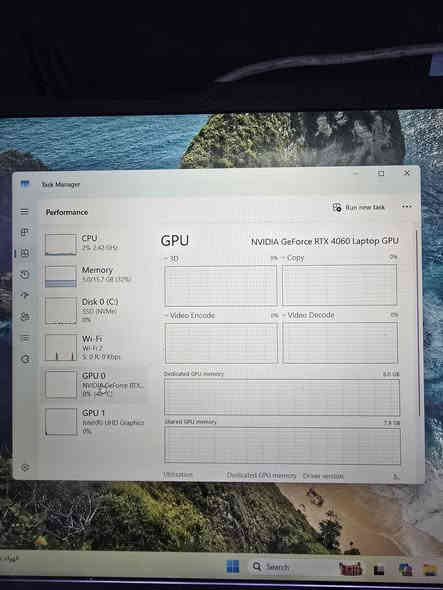Click the 'Performance' page heading
Viewport: 443px width, 590px height.
[x=67, y=212]
